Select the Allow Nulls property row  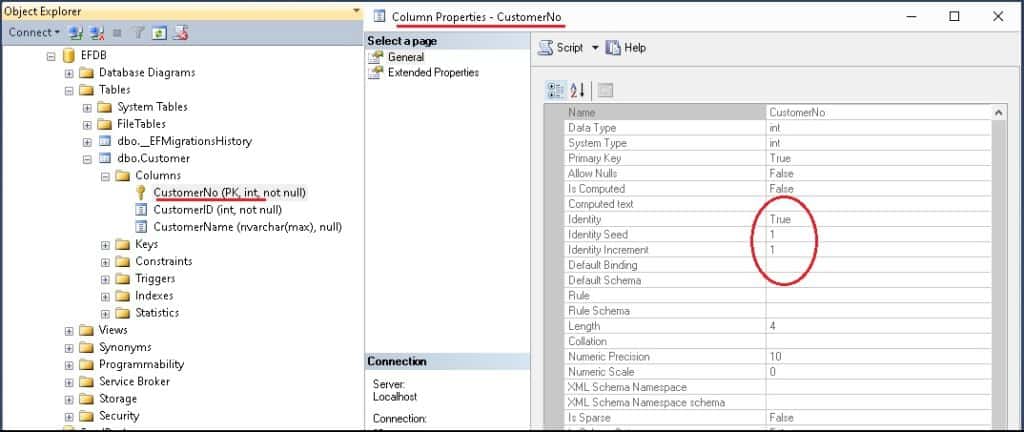[x=777, y=173]
